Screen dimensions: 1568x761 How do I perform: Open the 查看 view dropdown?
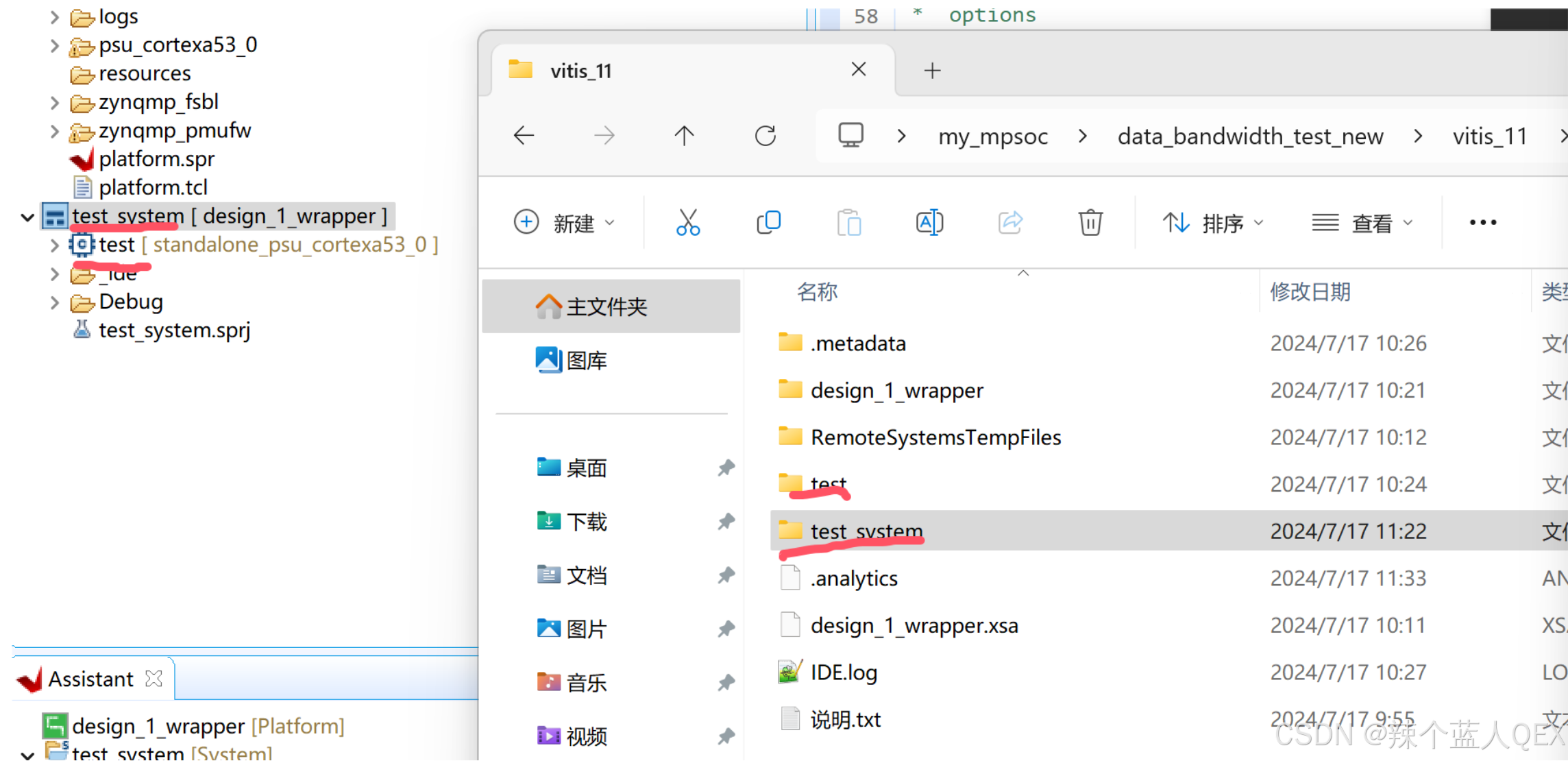coord(1362,223)
